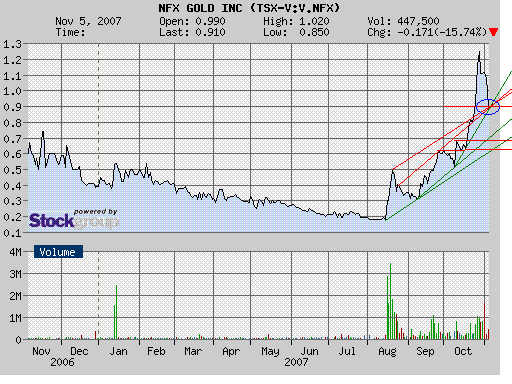Image resolution: width=512 pixels, height=384 pixels.
Task: Click the 2M volume axis label
Action: (15, 296)
